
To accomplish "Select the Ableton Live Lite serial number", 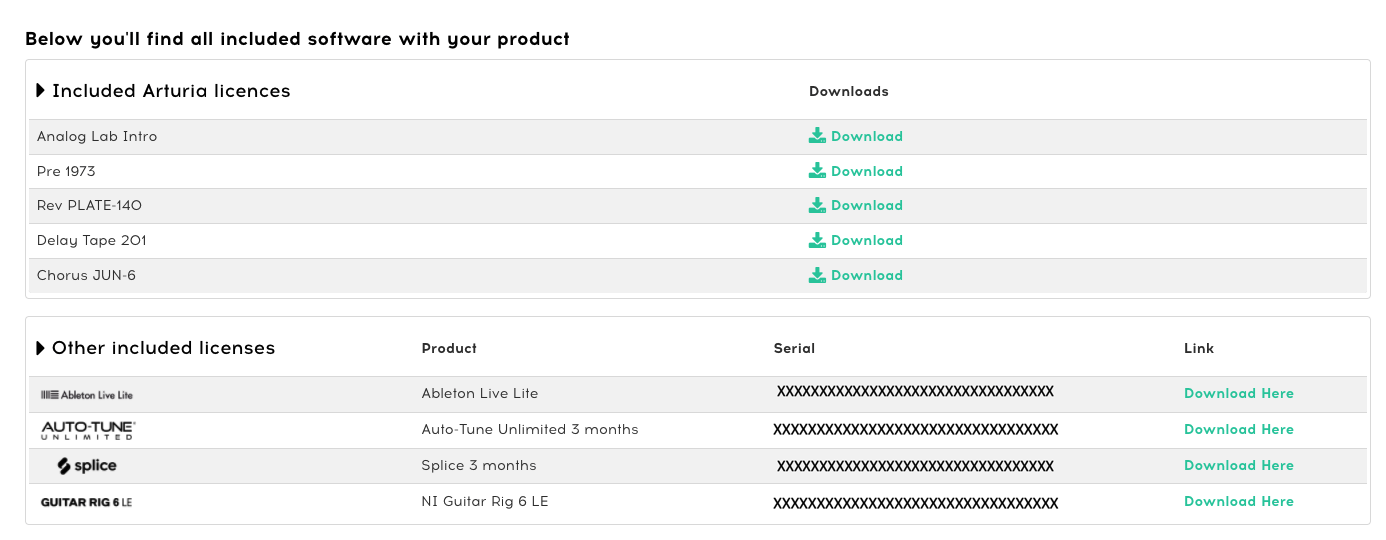I will [915, 392].
